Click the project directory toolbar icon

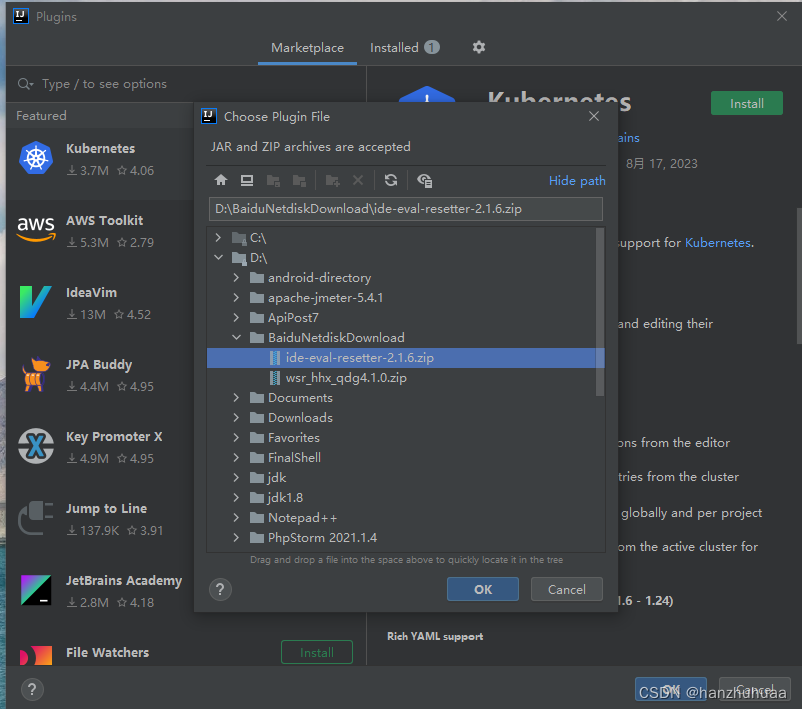click(x=274, y=180)
